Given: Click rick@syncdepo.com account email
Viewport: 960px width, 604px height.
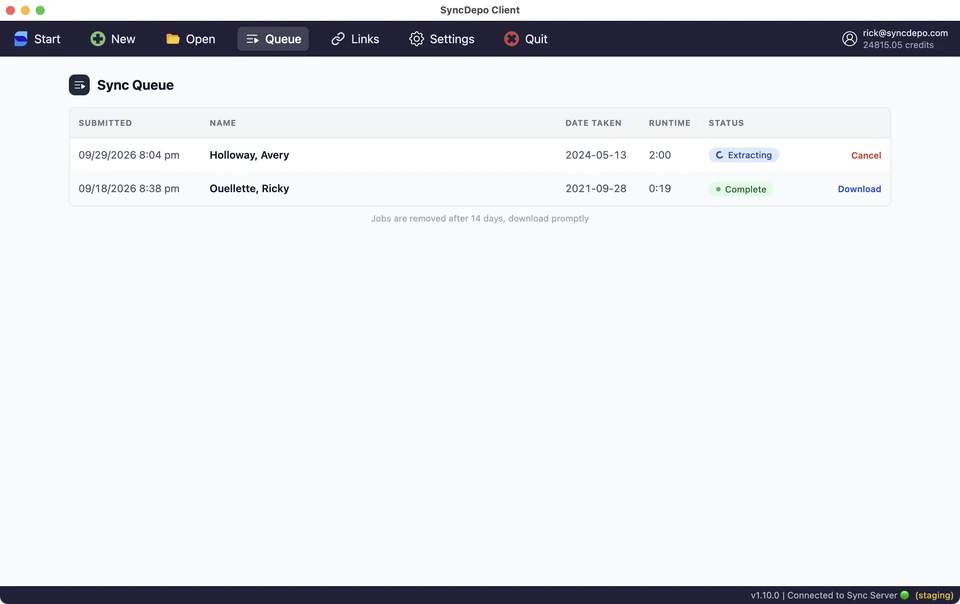Looking at the screenshot, I should click(x=905, y=33).
